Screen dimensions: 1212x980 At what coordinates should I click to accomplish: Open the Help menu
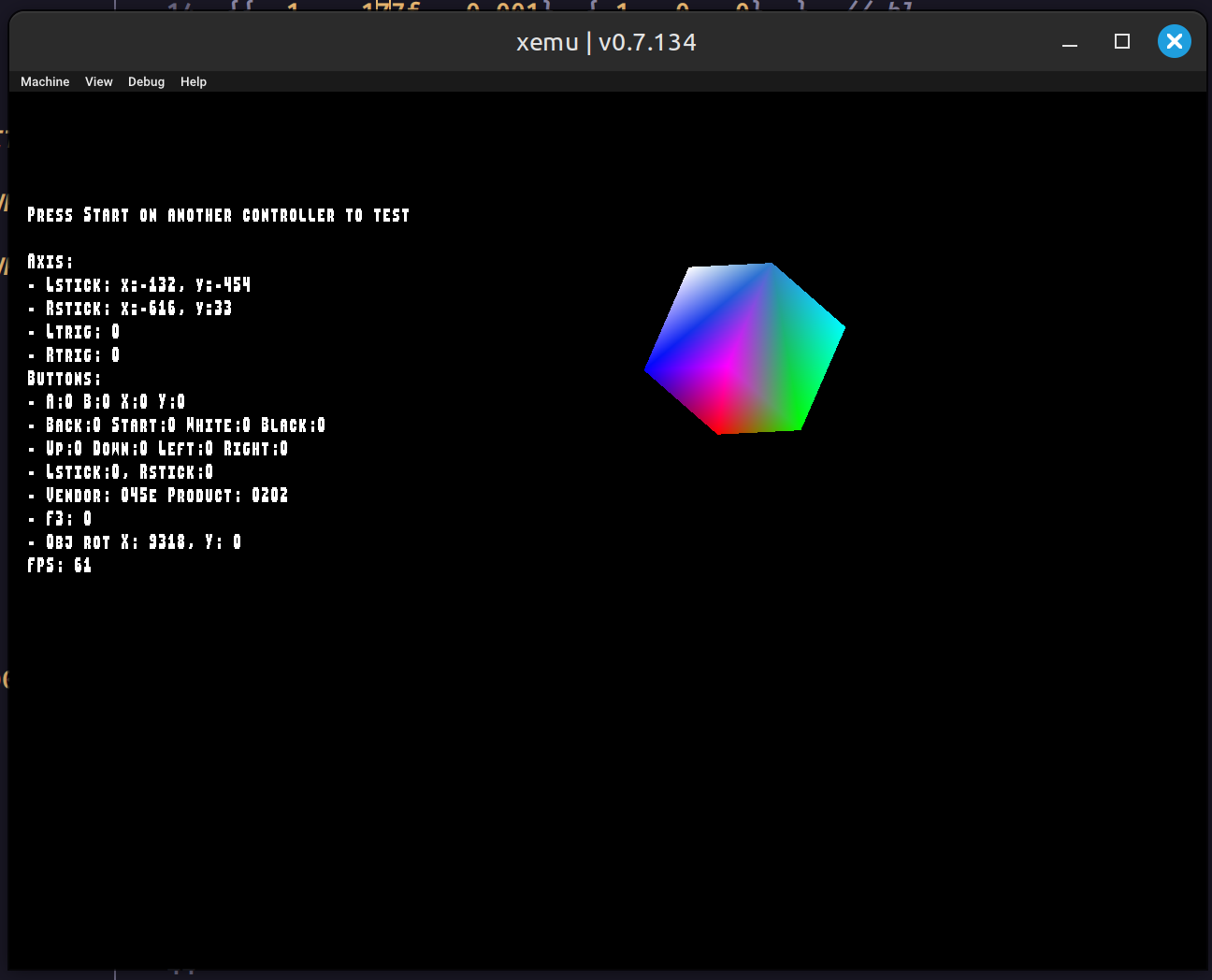(194, 82)
